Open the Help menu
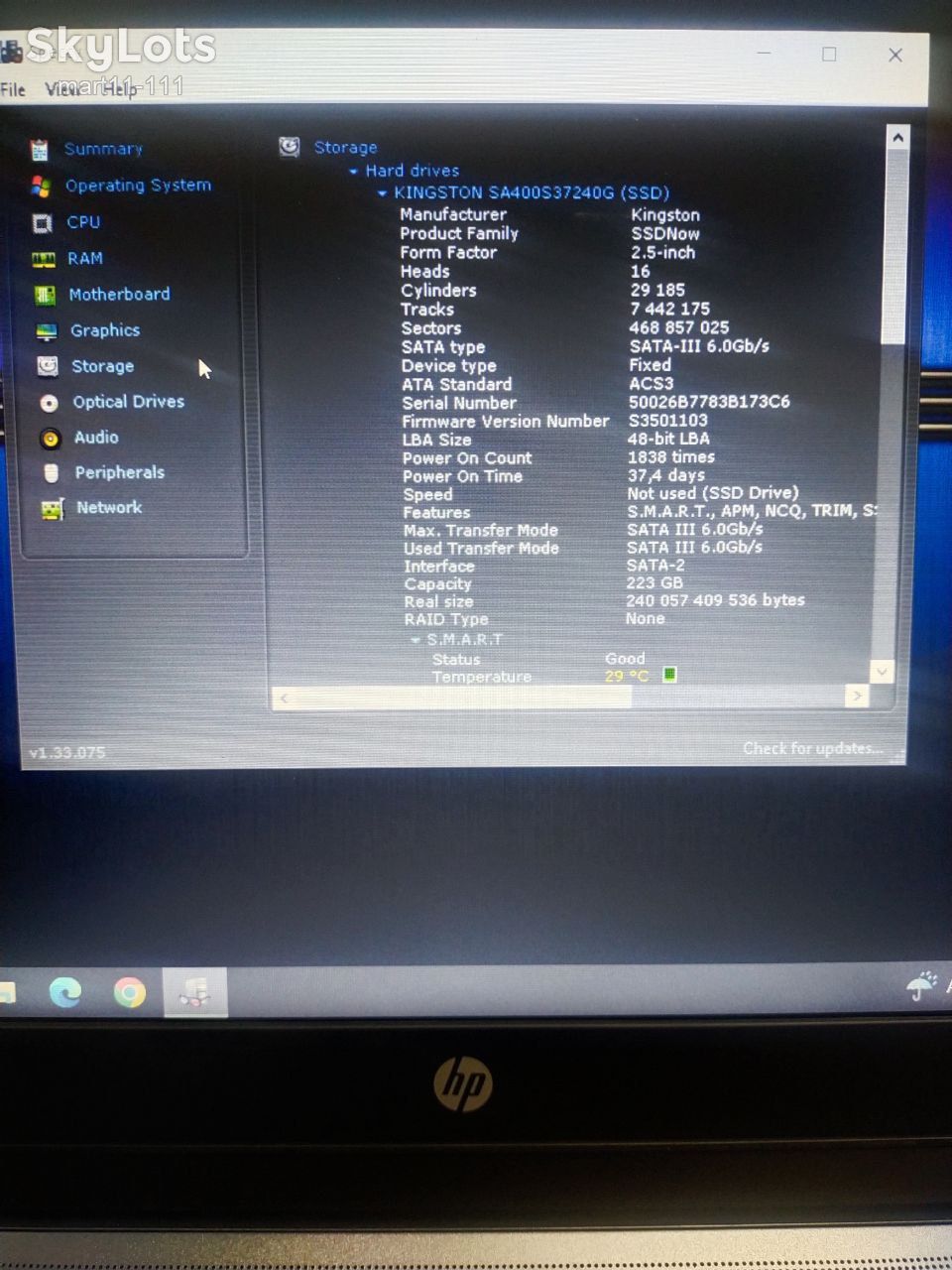The height and width of the screenshot is (1270, 952). point(120,89)
